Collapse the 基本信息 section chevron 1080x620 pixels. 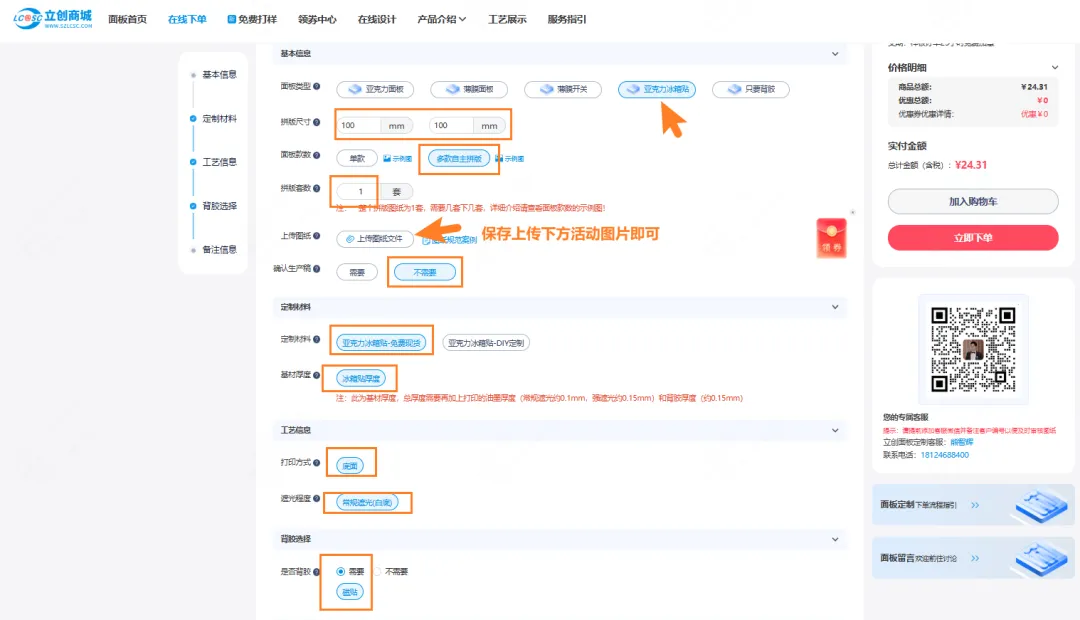(x=836, y=54)
